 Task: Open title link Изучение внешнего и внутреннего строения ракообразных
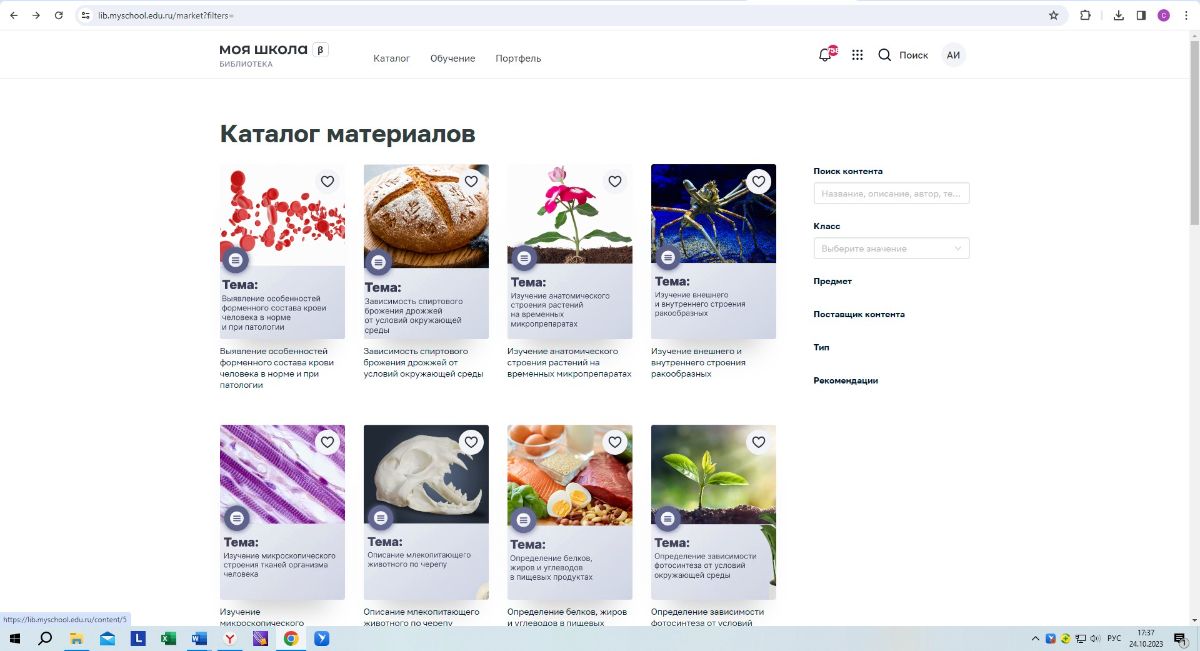tap(698, 362)
